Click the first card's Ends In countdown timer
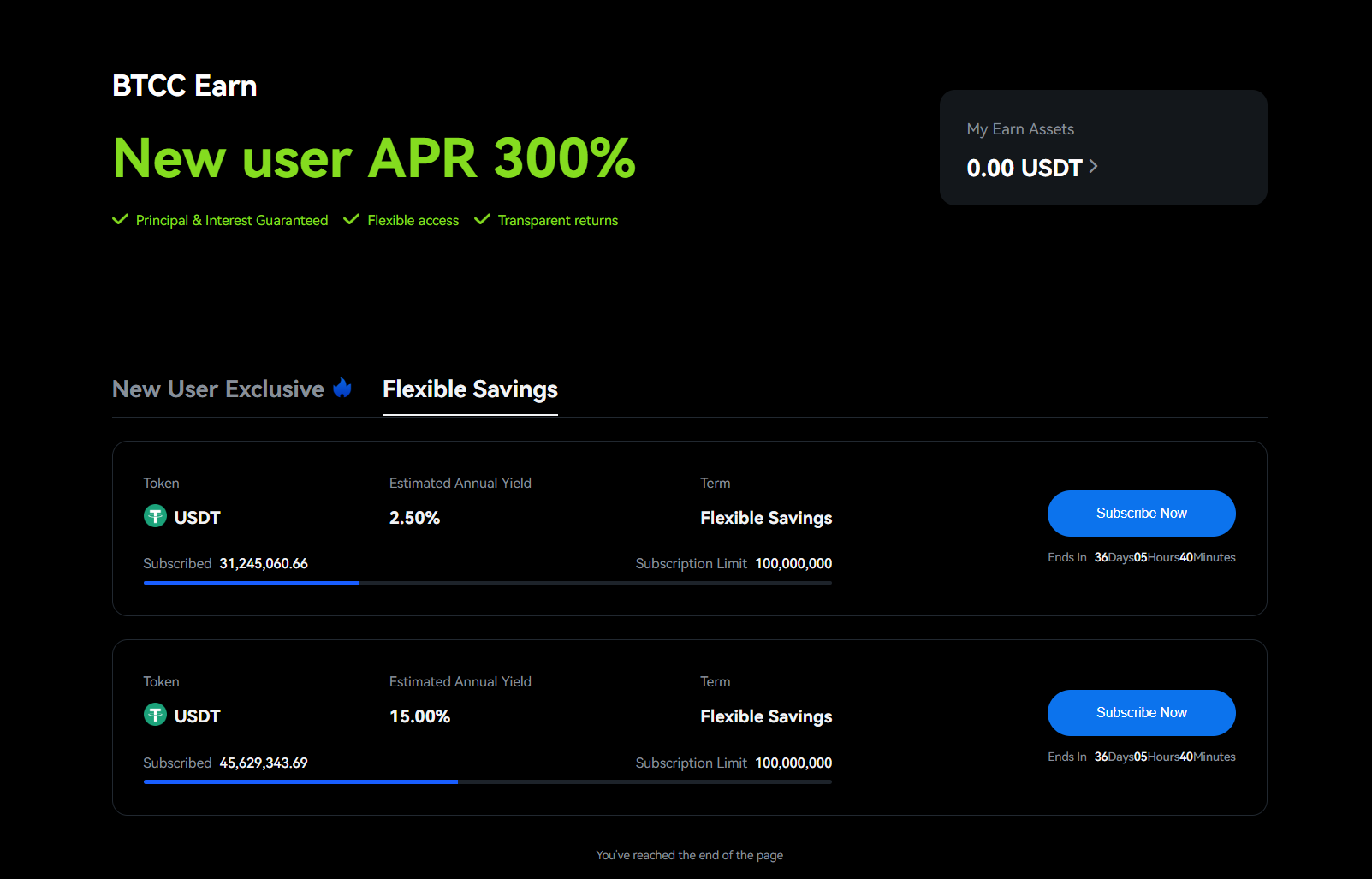 1141,557
